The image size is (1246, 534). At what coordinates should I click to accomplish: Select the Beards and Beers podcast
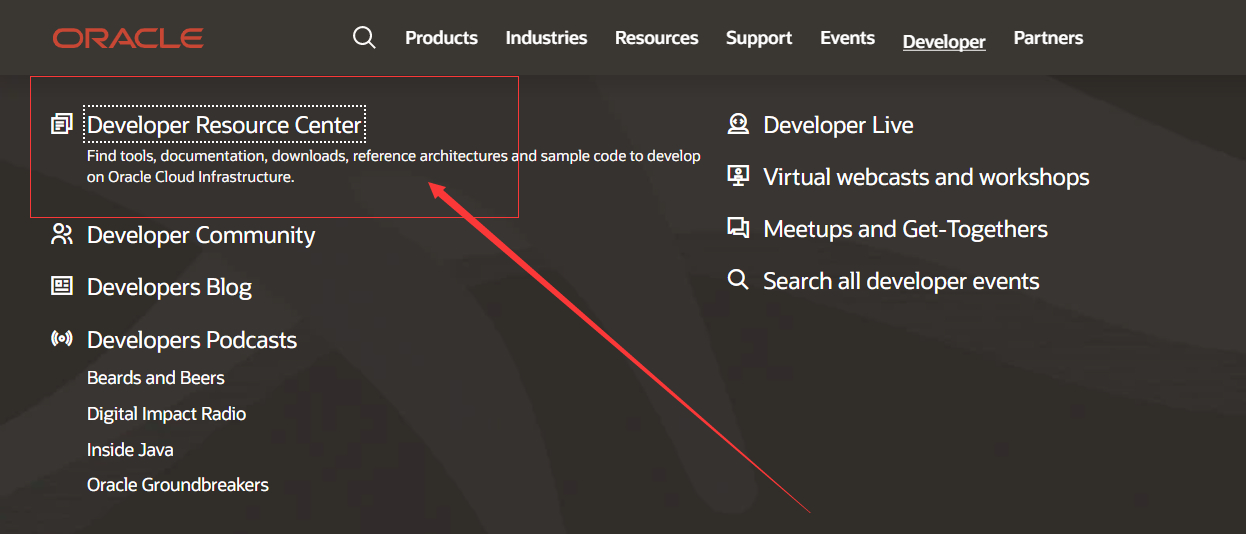156,378
